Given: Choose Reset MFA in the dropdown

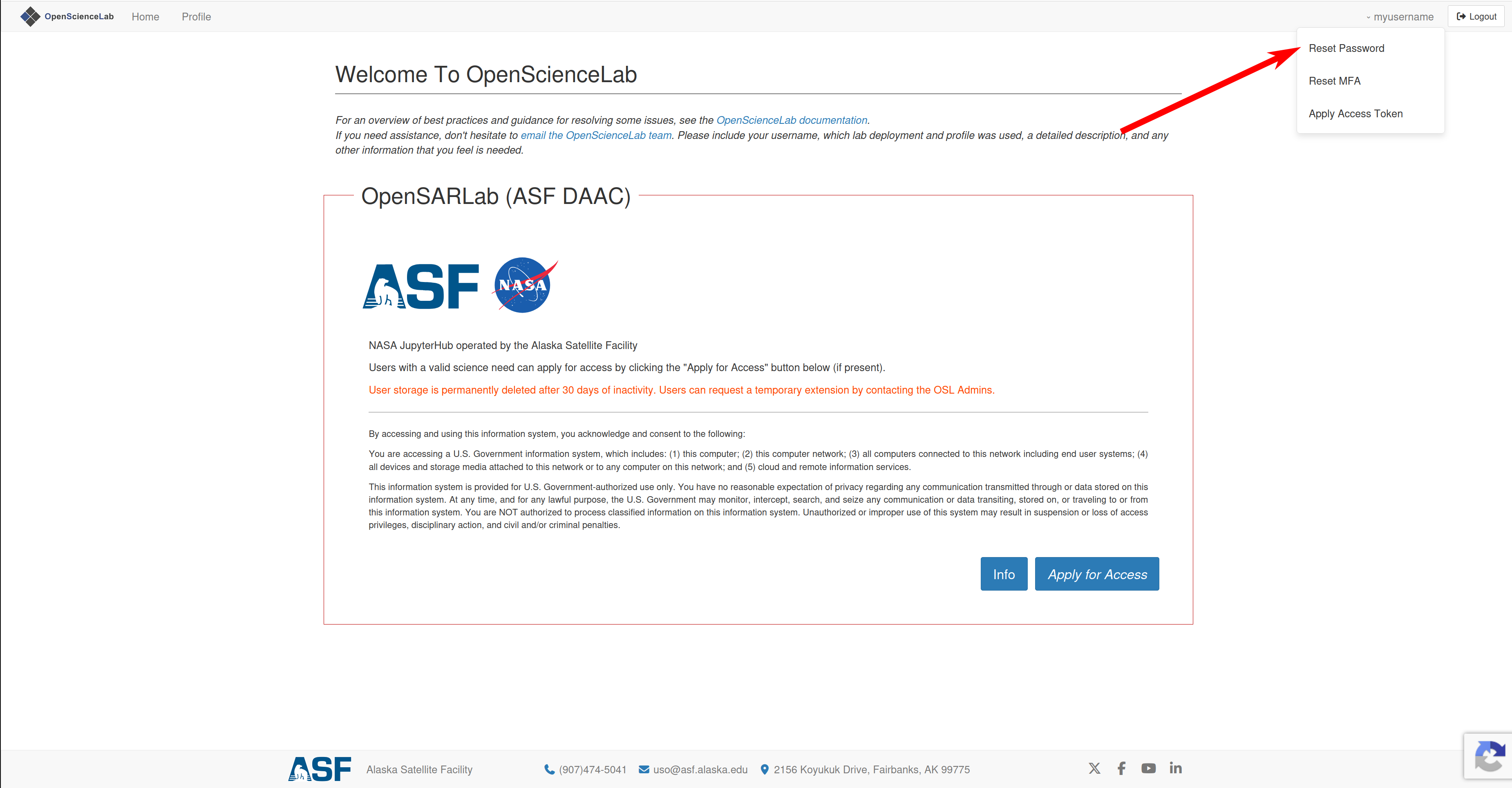Looking at the screenshot, I should coord(1334,81).
